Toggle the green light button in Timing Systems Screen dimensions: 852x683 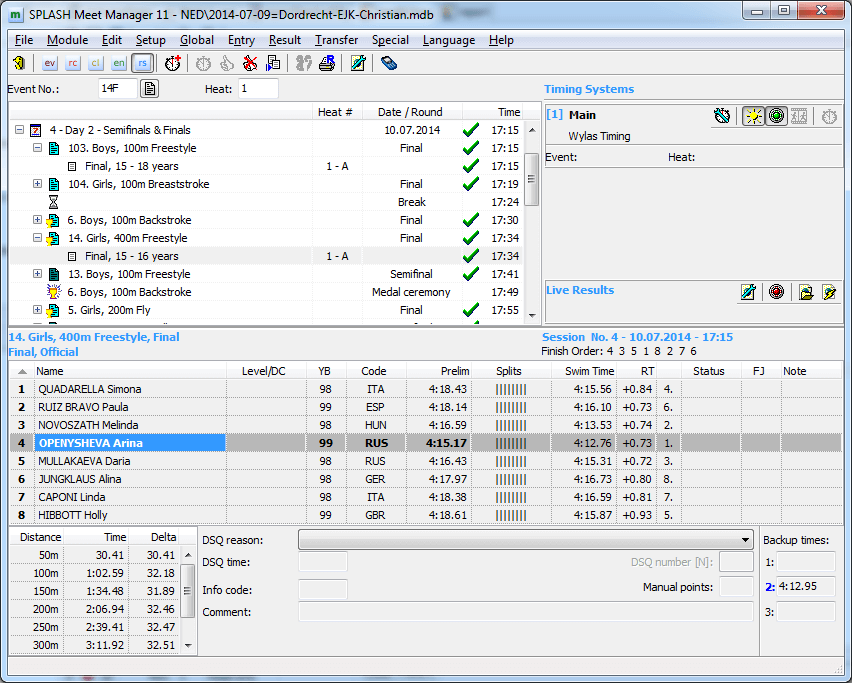click(x=776, y=116)
